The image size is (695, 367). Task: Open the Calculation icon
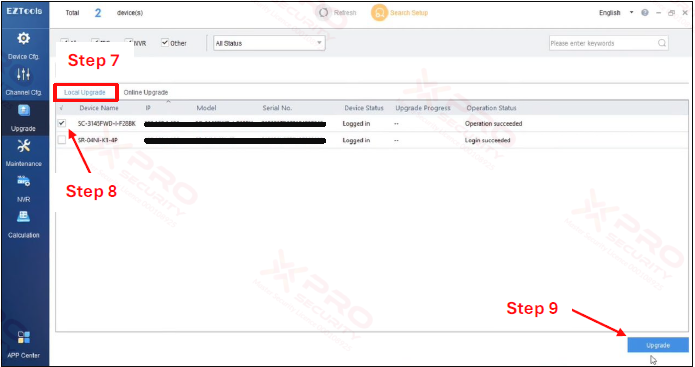pos(23,217)
